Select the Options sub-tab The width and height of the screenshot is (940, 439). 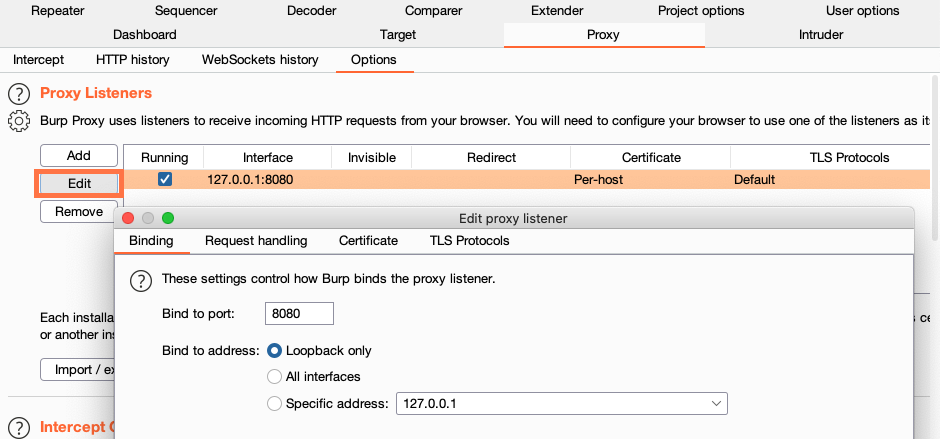374,60
